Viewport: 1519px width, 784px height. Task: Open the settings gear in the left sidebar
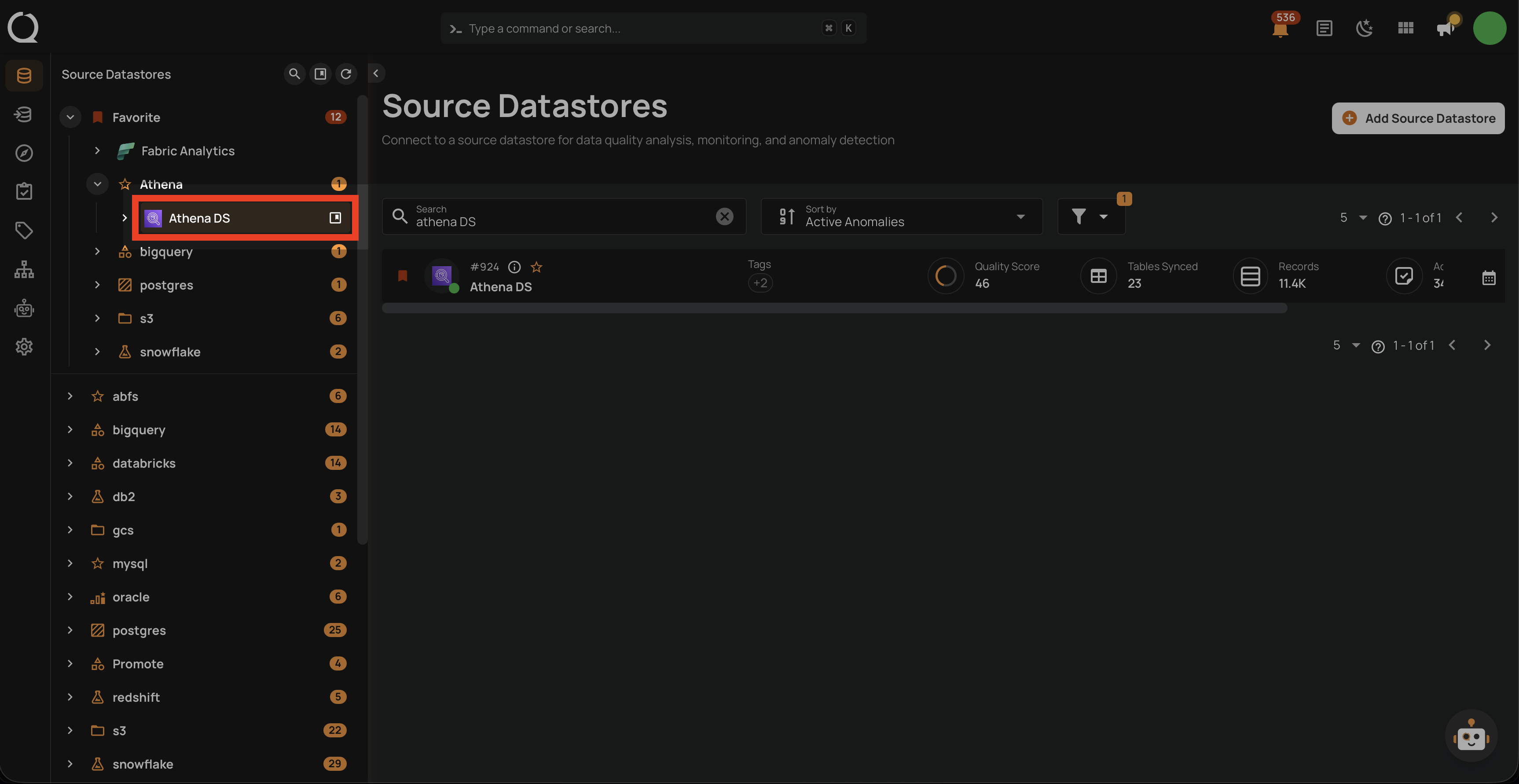coord(24,346)
